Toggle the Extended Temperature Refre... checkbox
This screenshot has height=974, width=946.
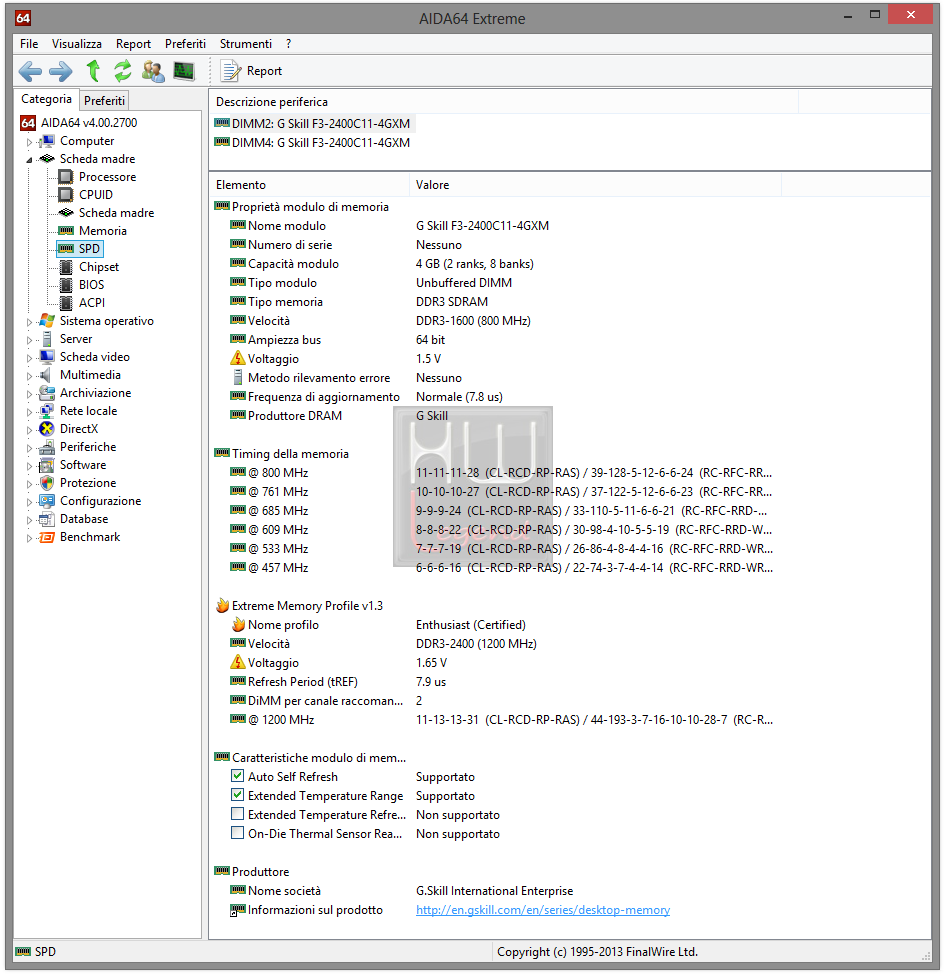[237, 814]
